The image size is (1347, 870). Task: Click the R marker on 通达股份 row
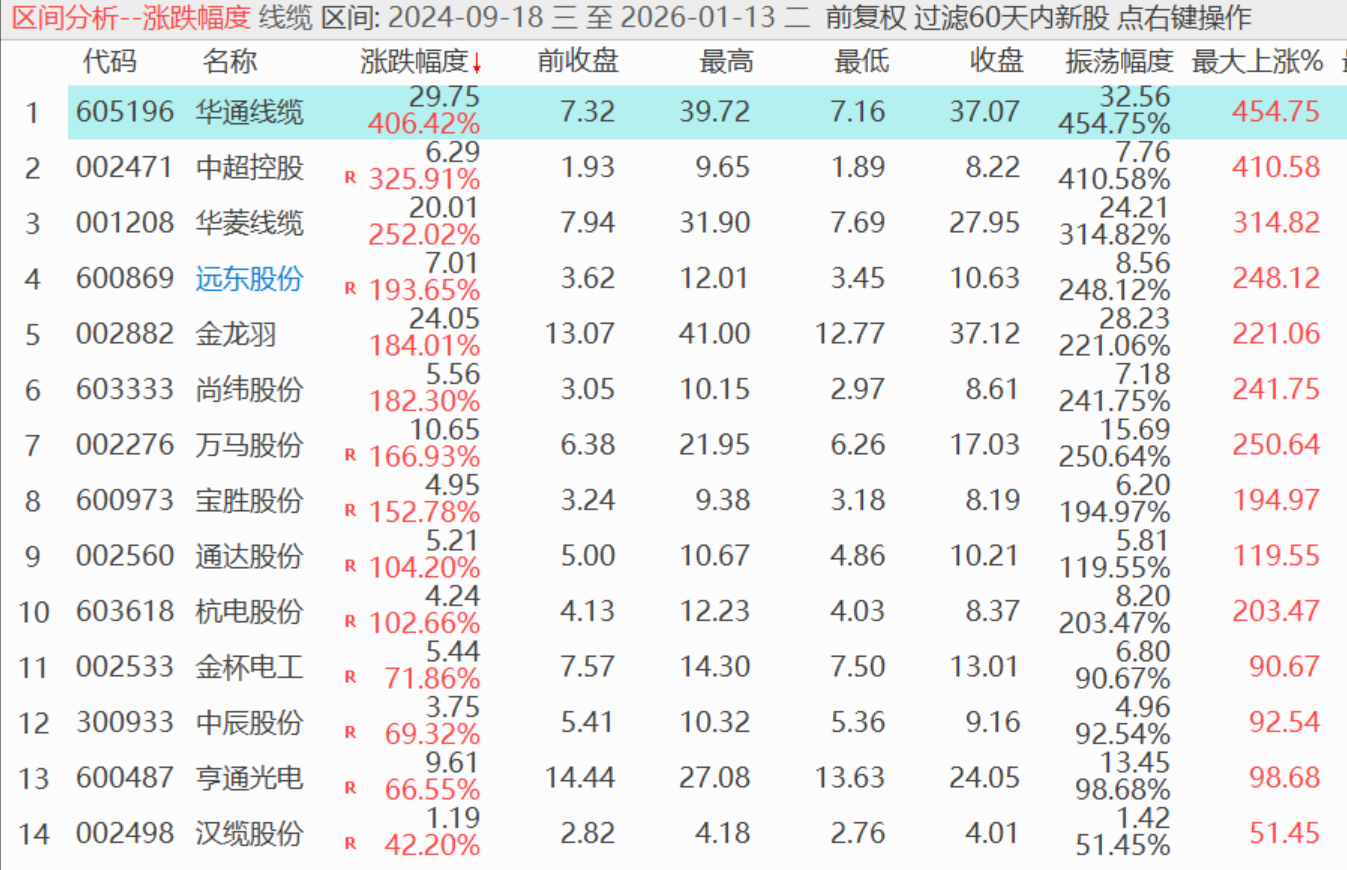tap(350, 565)
